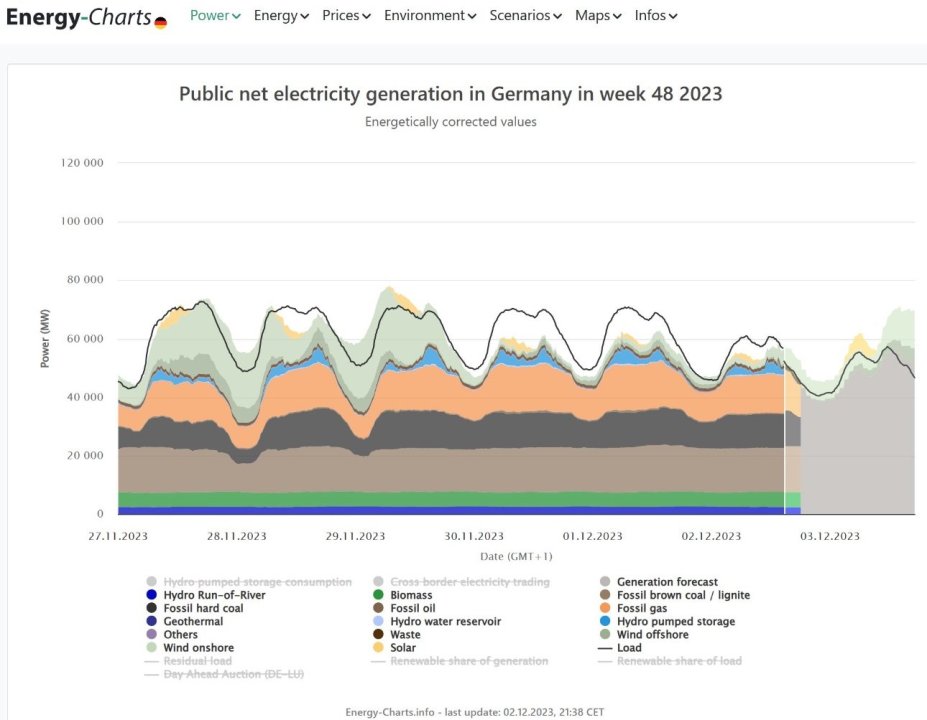Click the Biomass green legend dot

[378, 595]
